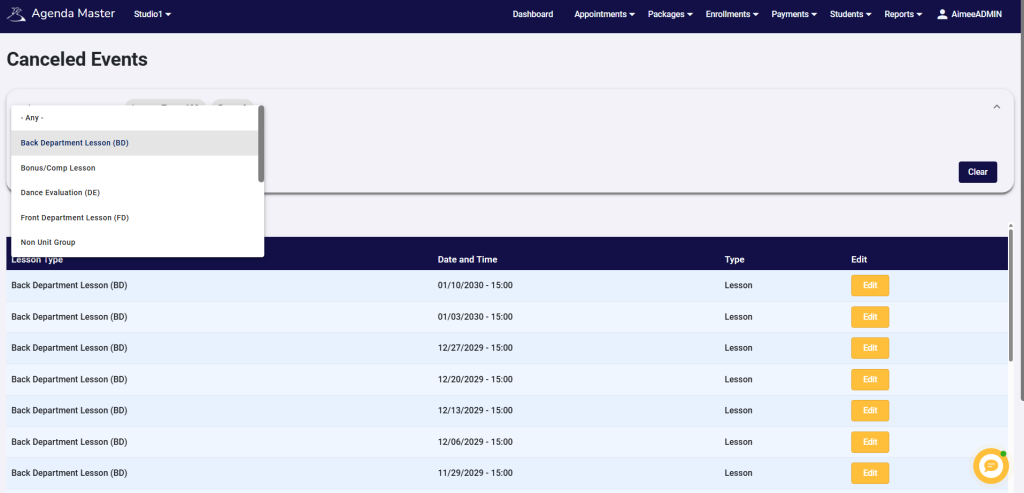Edit the 01/10/2030 canceled lesson

[869, 286]
